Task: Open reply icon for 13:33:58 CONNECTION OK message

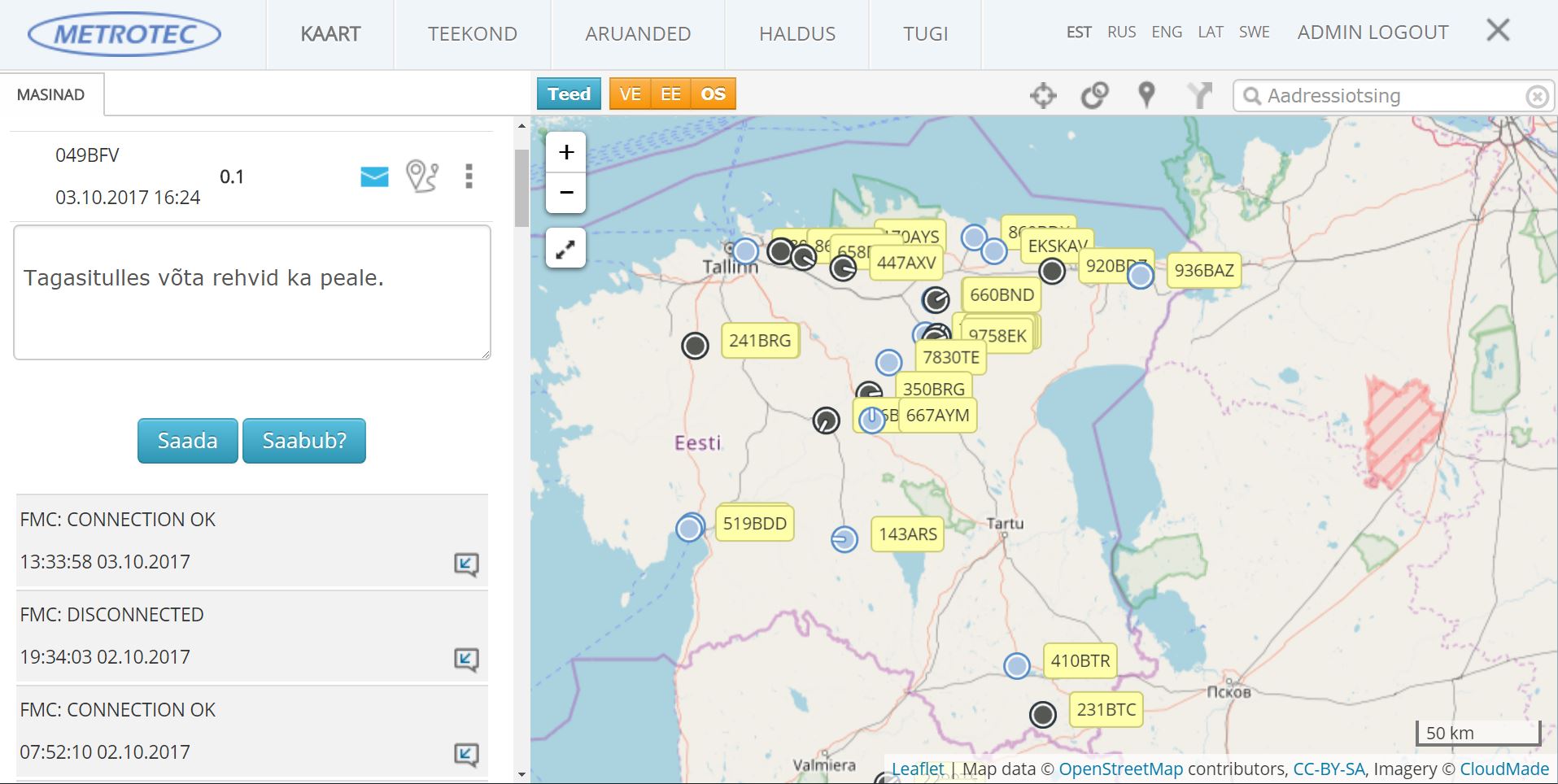Action: 466,564
